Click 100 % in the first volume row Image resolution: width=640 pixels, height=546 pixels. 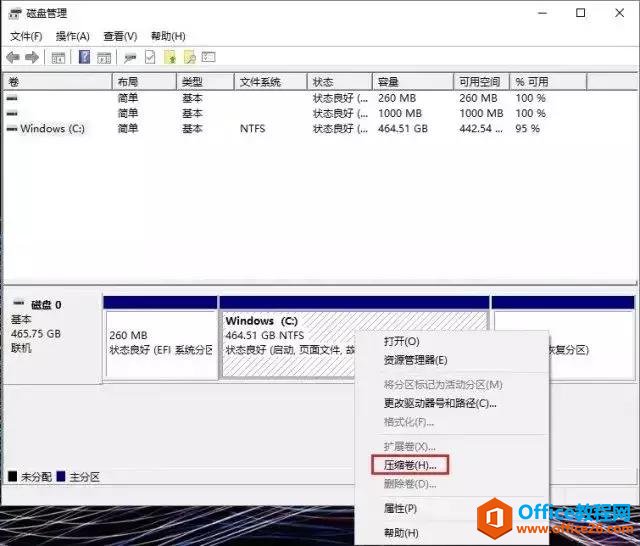pyautogui.click(x=530, y=98)
